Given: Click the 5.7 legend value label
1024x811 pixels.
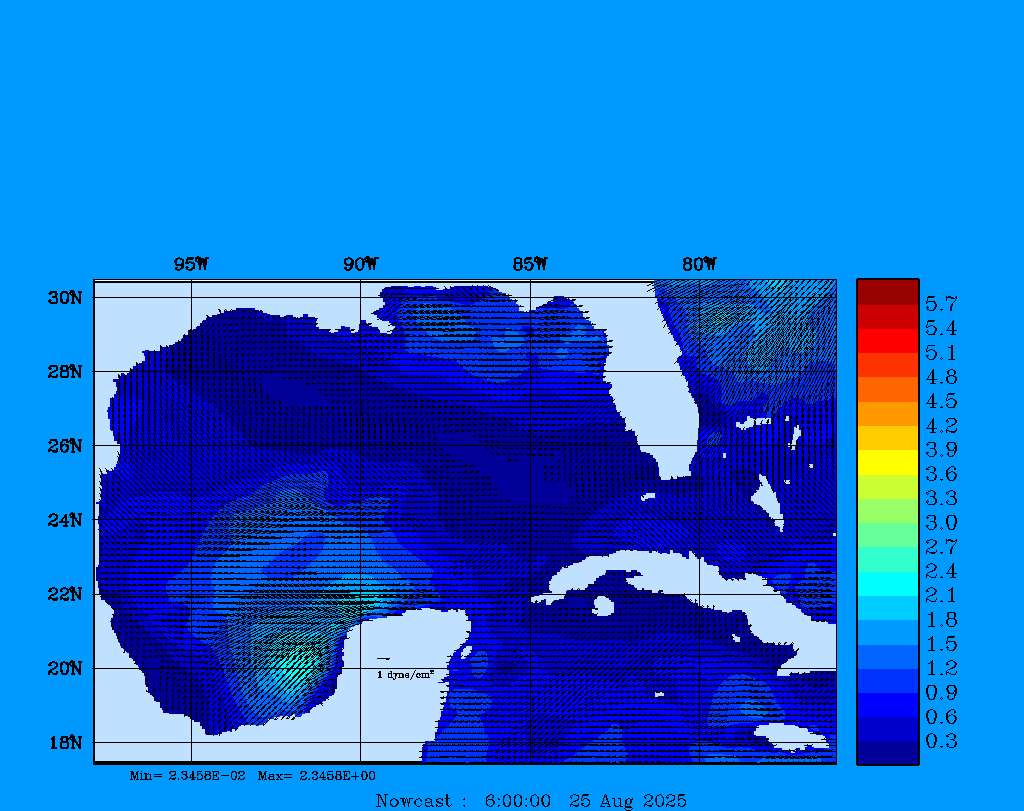Looking at the screenshot, I should coord(941,303).
